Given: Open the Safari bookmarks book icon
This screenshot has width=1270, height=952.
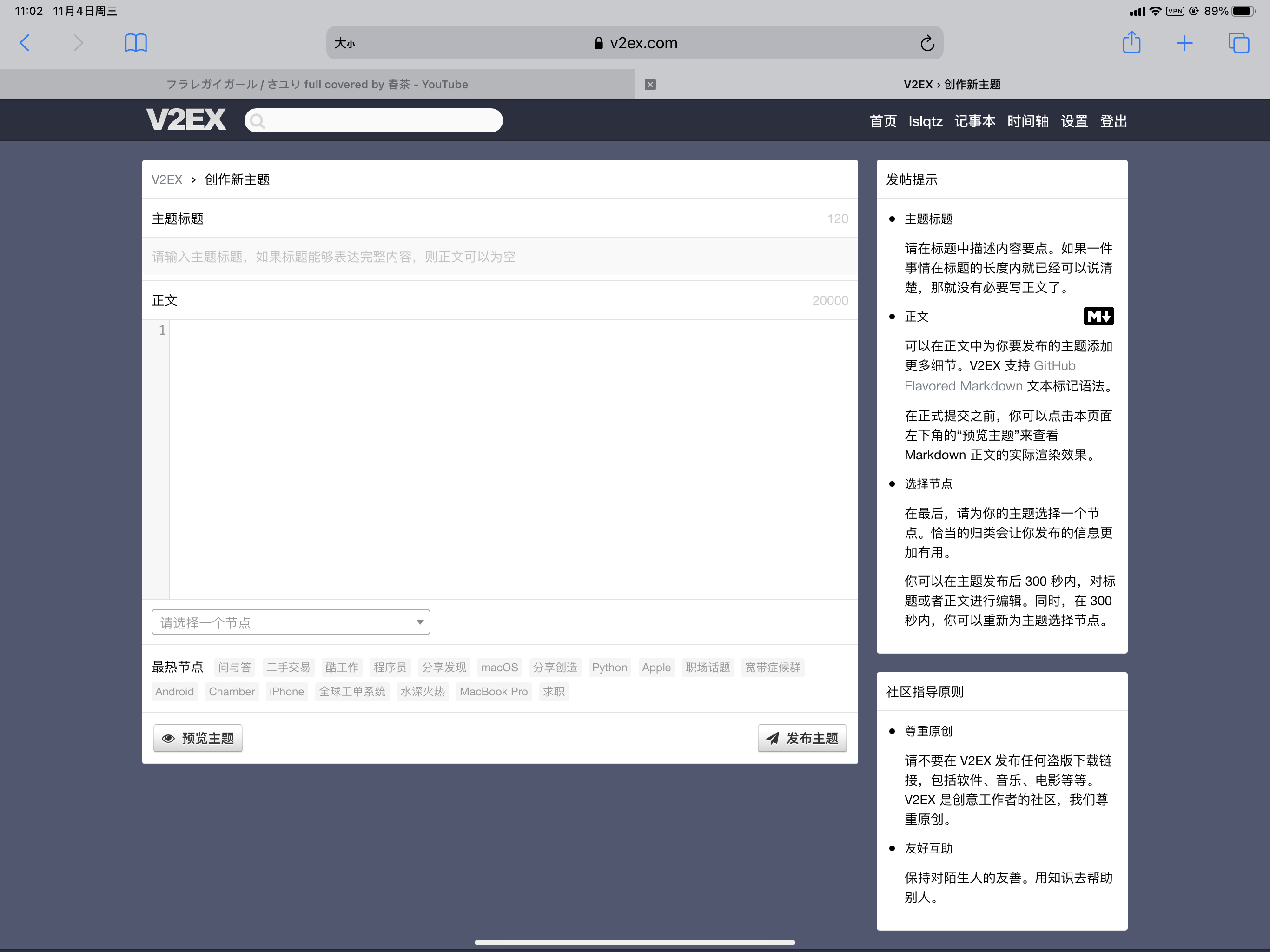Looking at the screenshot, I should pos(135,43).
